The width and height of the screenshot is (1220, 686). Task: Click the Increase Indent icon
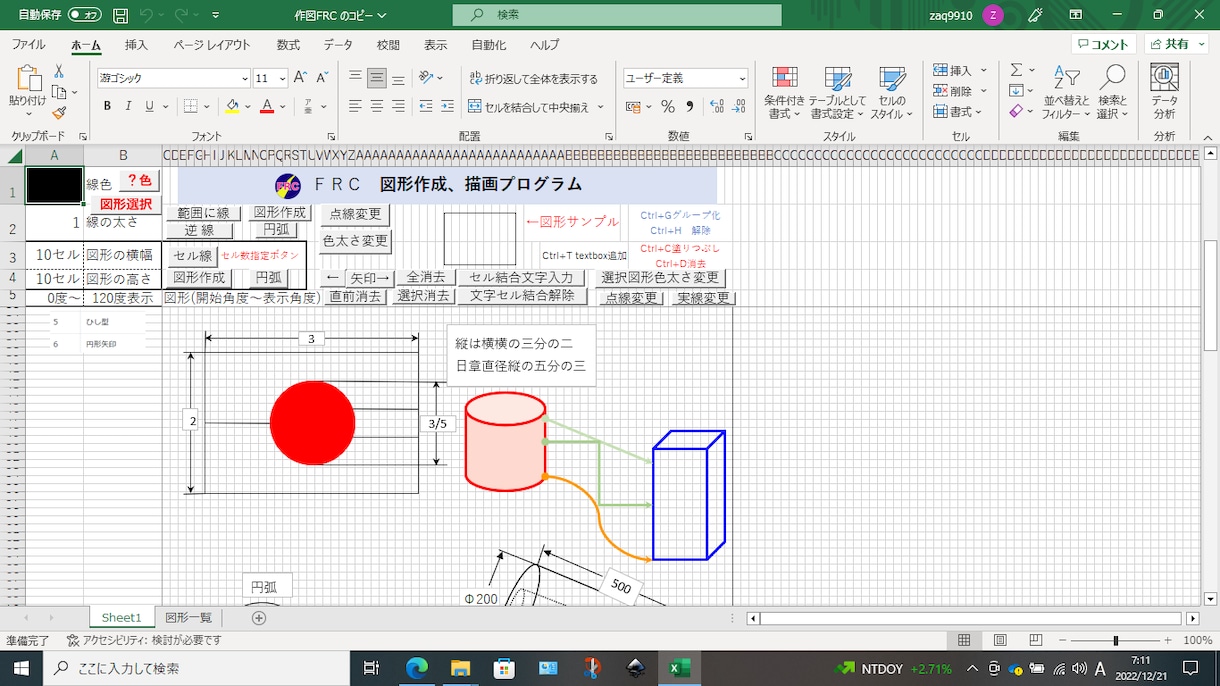[448, 106]
